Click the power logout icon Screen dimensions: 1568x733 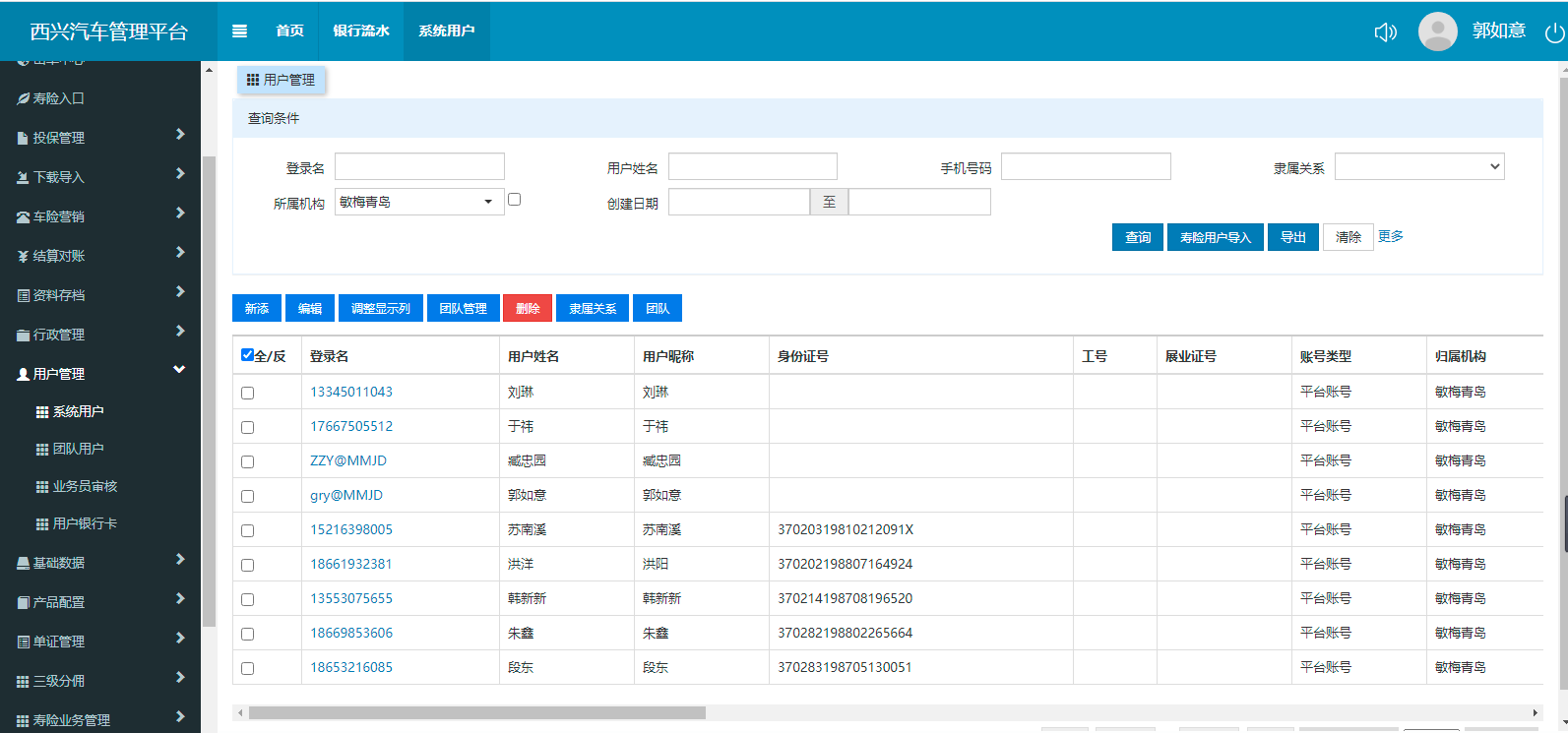click(1554, 32)
